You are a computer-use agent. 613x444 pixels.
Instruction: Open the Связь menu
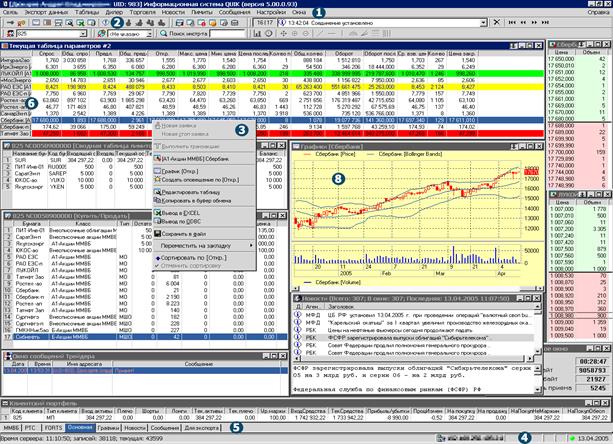click(11, 12)
